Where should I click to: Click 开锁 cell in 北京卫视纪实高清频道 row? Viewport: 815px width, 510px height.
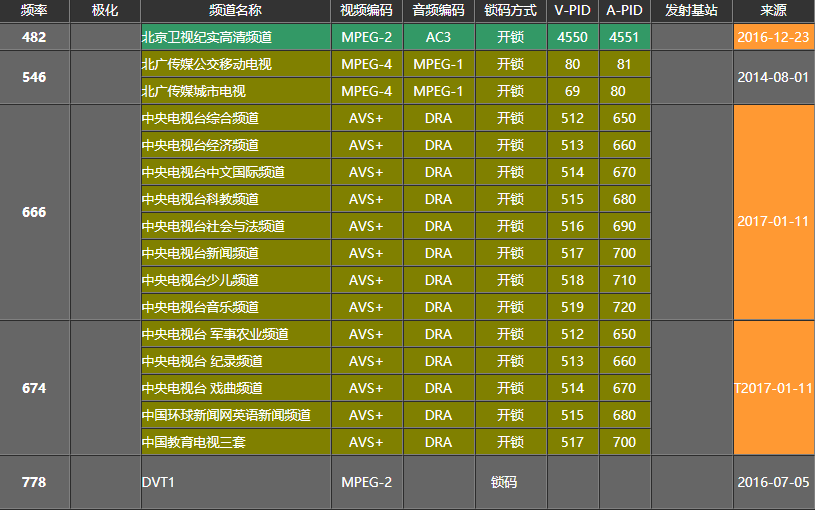click(x=510, y=37)
